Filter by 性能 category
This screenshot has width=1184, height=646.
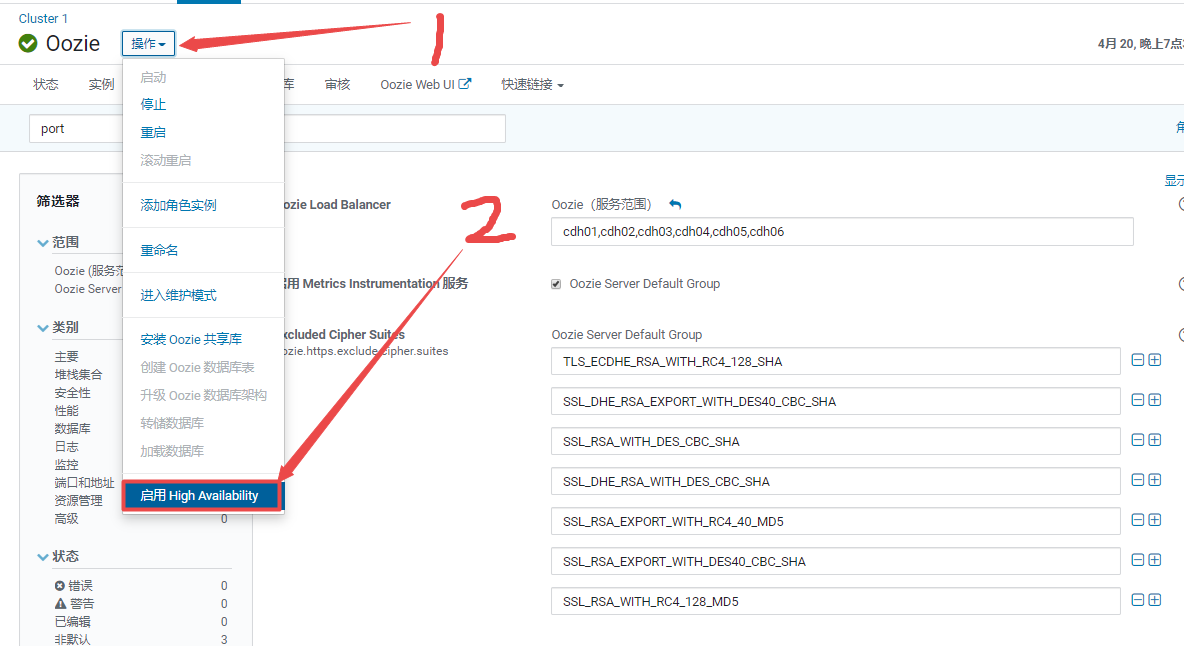click(66, 411)
